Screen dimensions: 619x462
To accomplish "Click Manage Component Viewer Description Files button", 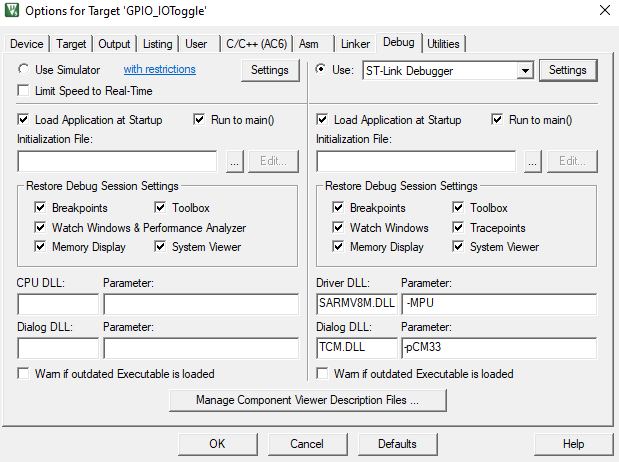I will click(x=308, y=400).
